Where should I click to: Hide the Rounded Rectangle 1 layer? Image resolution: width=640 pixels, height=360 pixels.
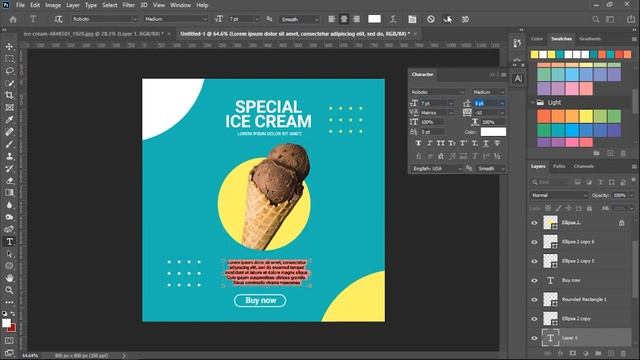pos(534,300)
